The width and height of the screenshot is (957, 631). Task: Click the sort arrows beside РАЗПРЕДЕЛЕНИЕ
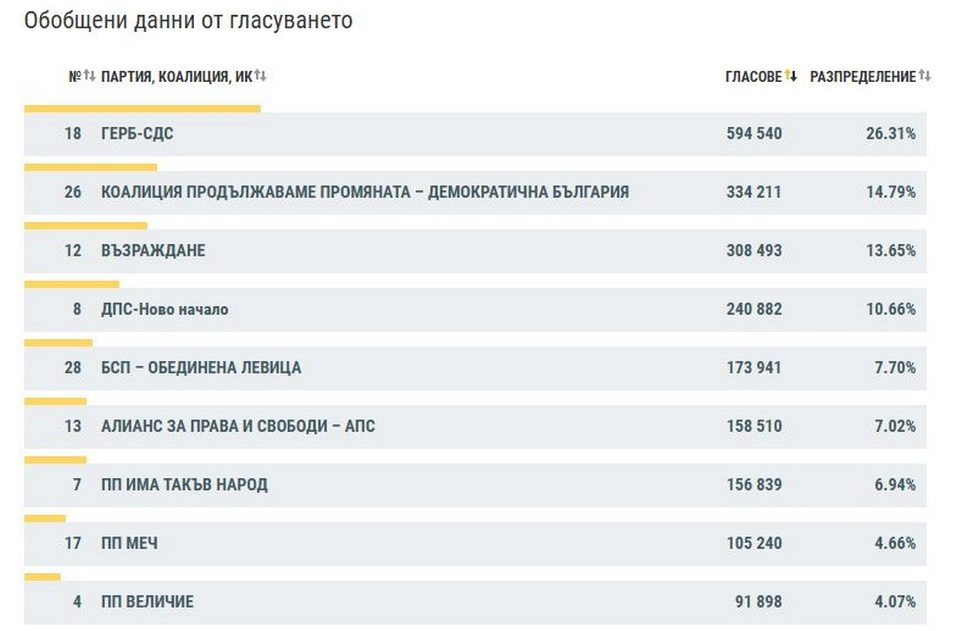tap(924, 76)
